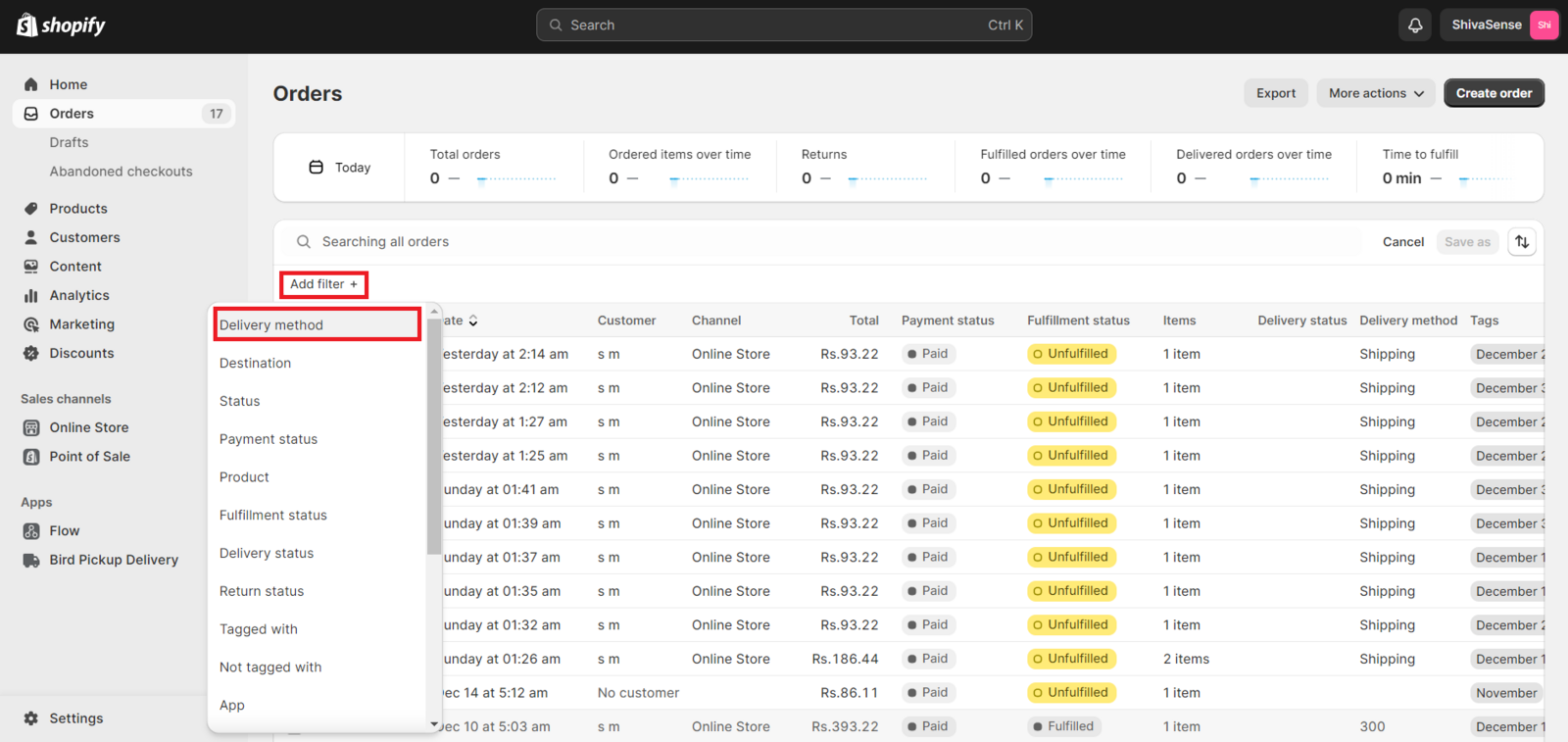Cancel the order search
1568x742 pixels.
(x=1403, y=242)
